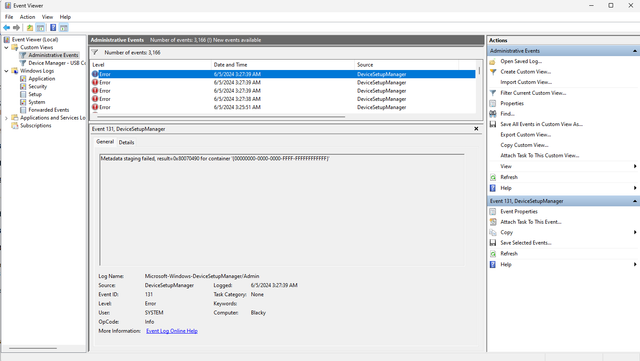640x361 pixels.
Task: Click Save Selected Events action
Action: (x=526, y=243)
